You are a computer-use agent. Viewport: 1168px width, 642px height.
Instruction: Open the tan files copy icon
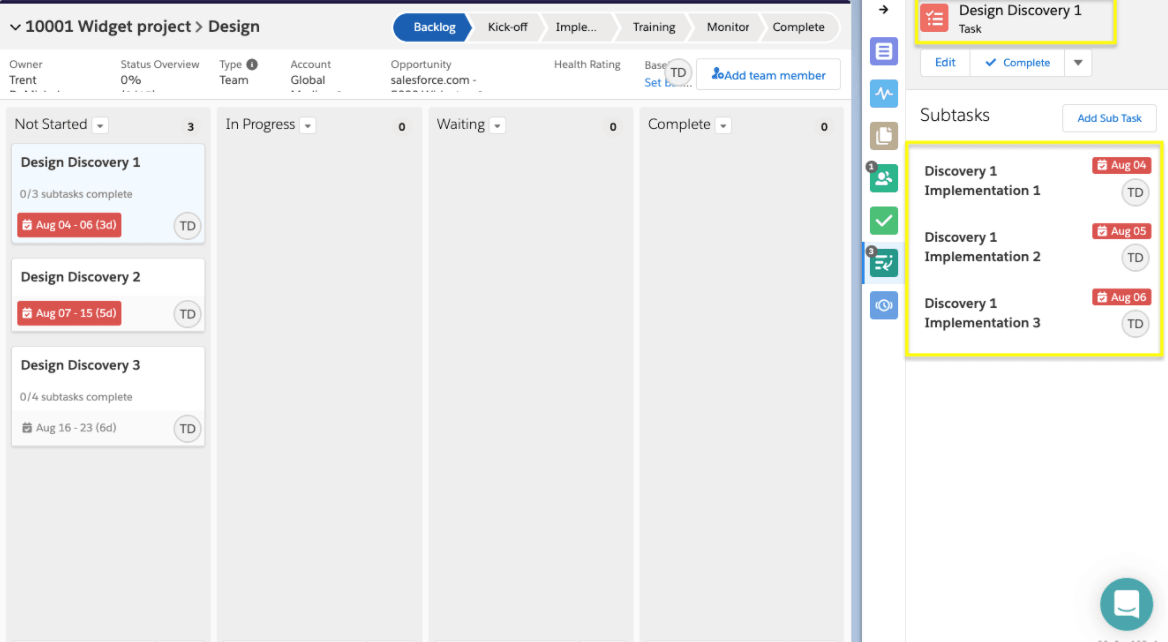point(883,136)
